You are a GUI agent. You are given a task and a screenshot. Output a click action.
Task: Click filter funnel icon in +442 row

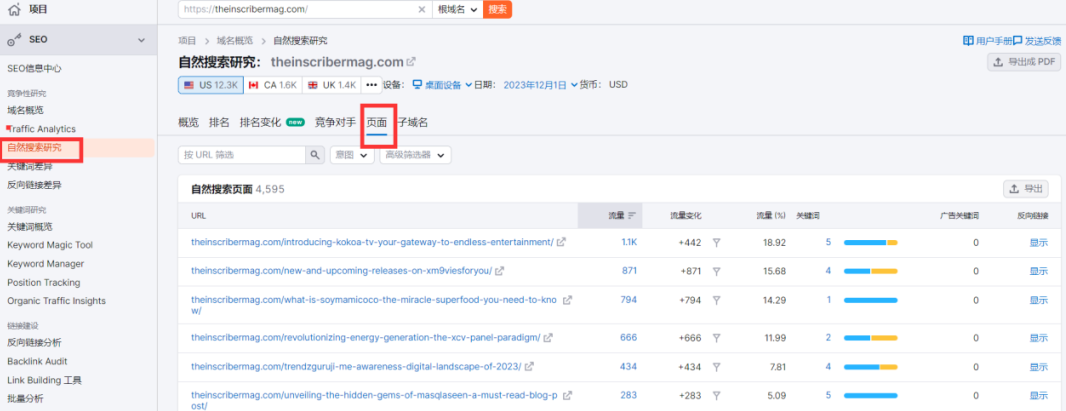click(716, 243)
